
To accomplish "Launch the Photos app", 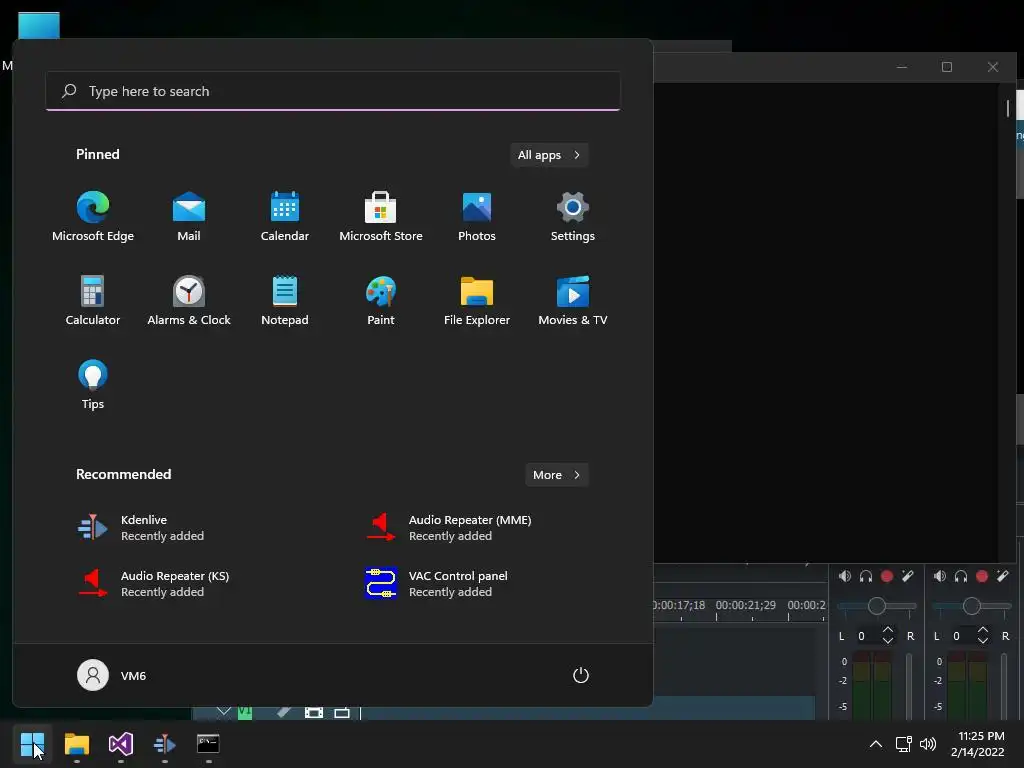I will pos(477,217).
